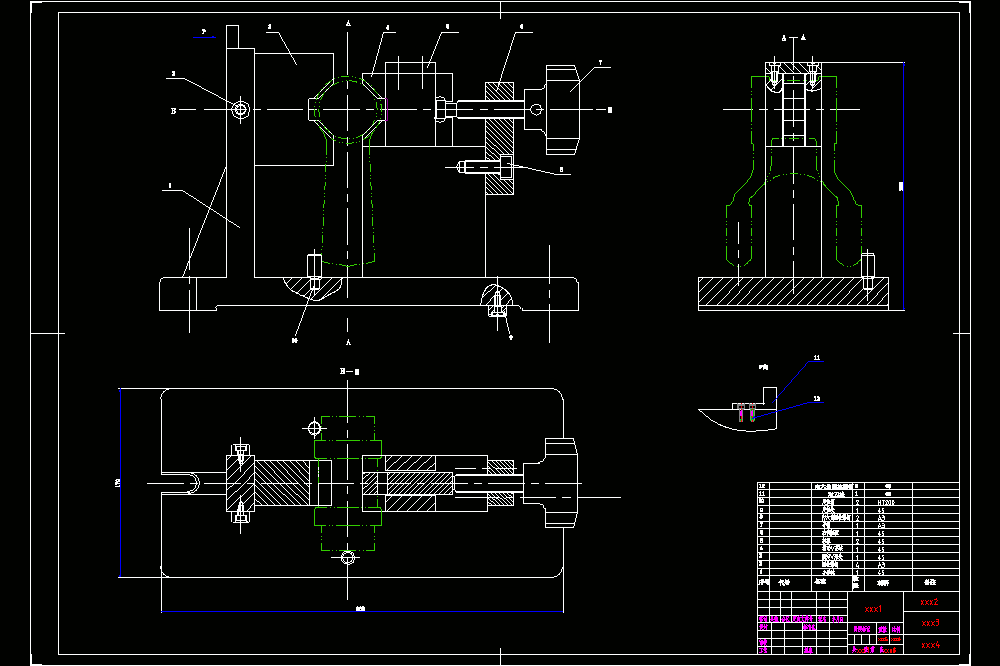The height and width of the screenshot is (666, 1000).
Task: Click the hatched screw support block in front view
Action: [x=499, y=138]
